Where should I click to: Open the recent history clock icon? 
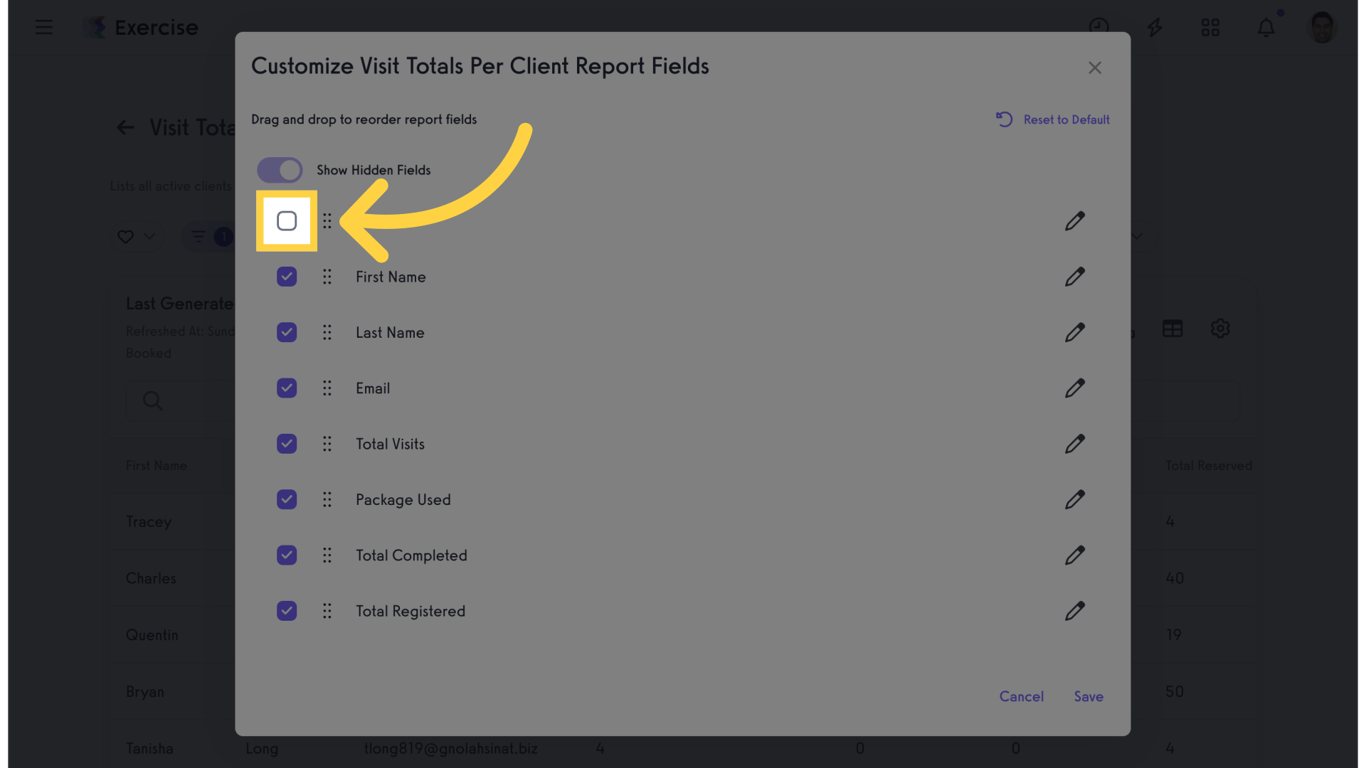(1098, 27)
